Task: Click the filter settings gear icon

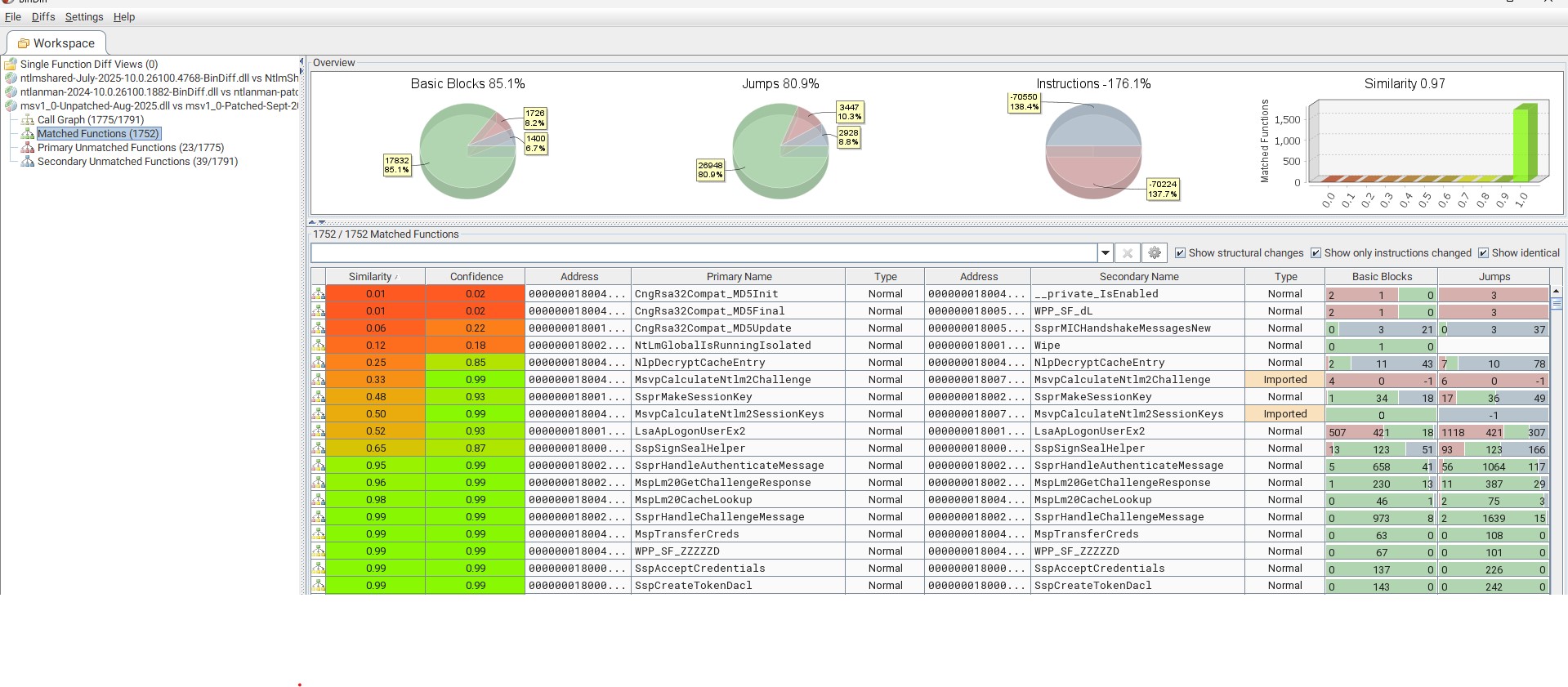Action: click(x=1154, y=253)
